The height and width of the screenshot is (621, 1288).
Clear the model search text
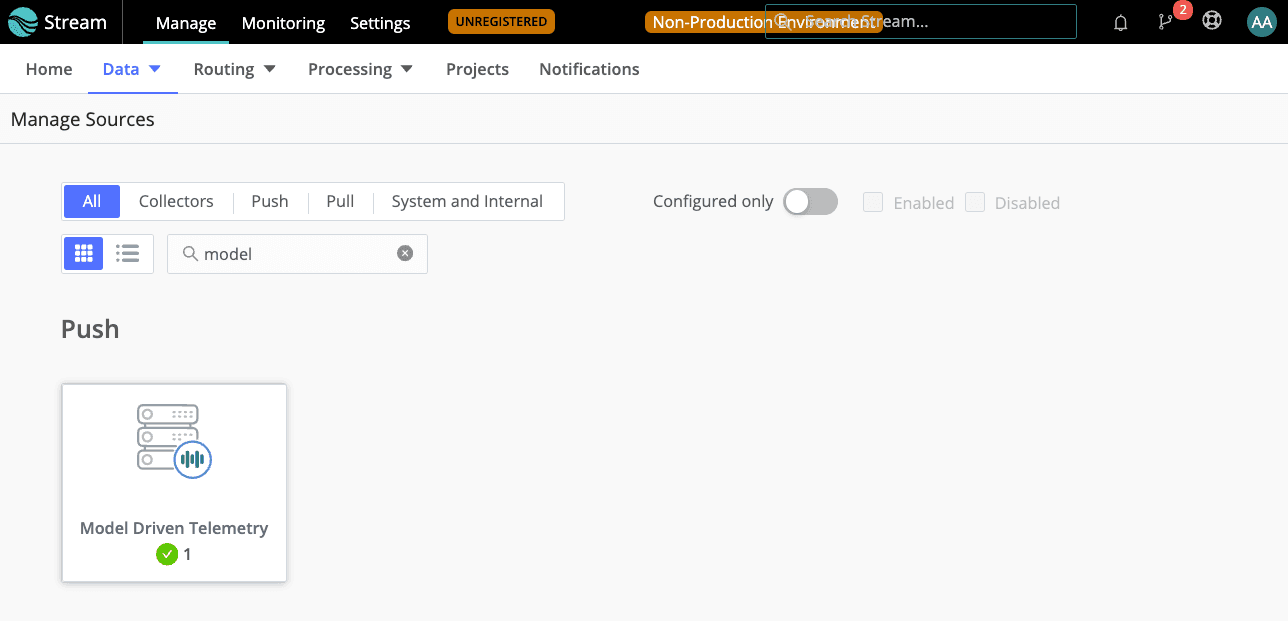click(405, 254)
